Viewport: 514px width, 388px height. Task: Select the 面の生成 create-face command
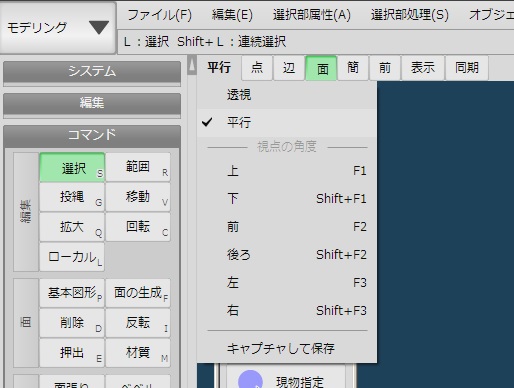138,293
